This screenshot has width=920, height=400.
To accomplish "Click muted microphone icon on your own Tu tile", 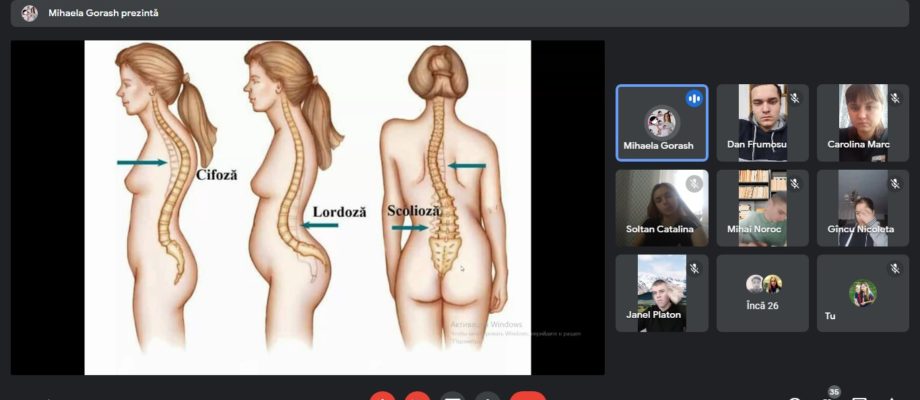I will 895,269.
